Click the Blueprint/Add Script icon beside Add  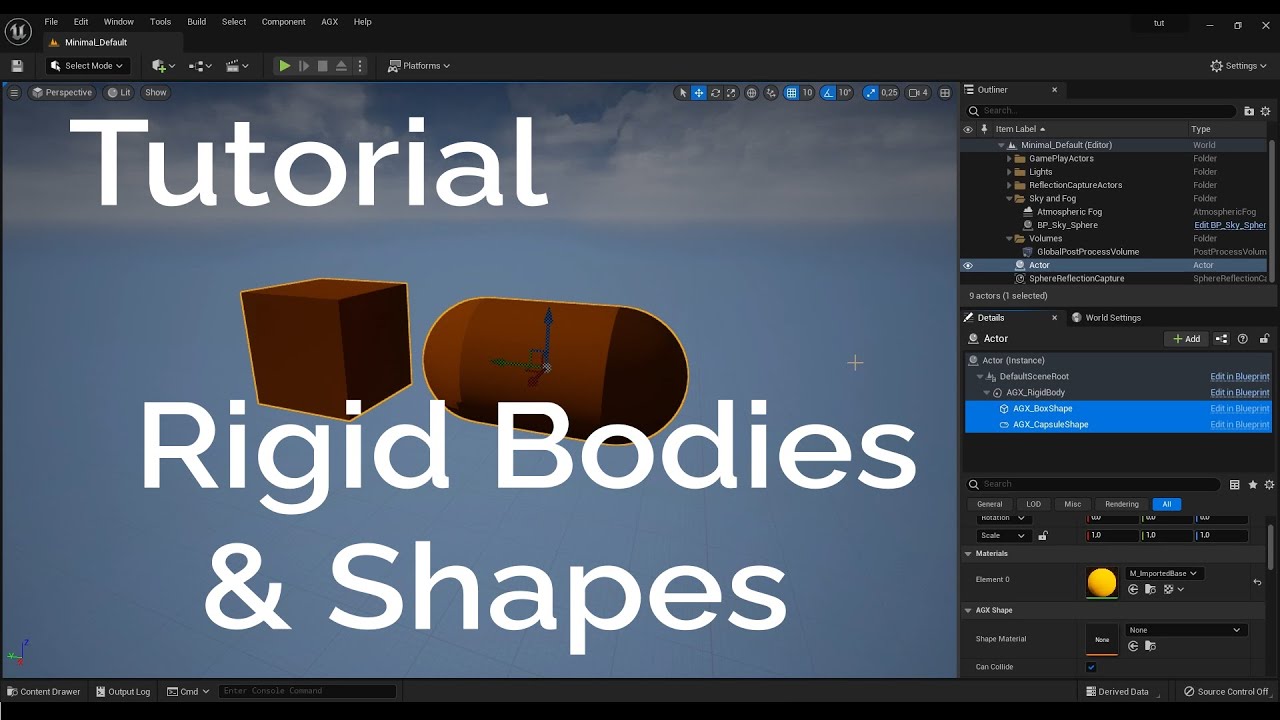click(1221, 339)
